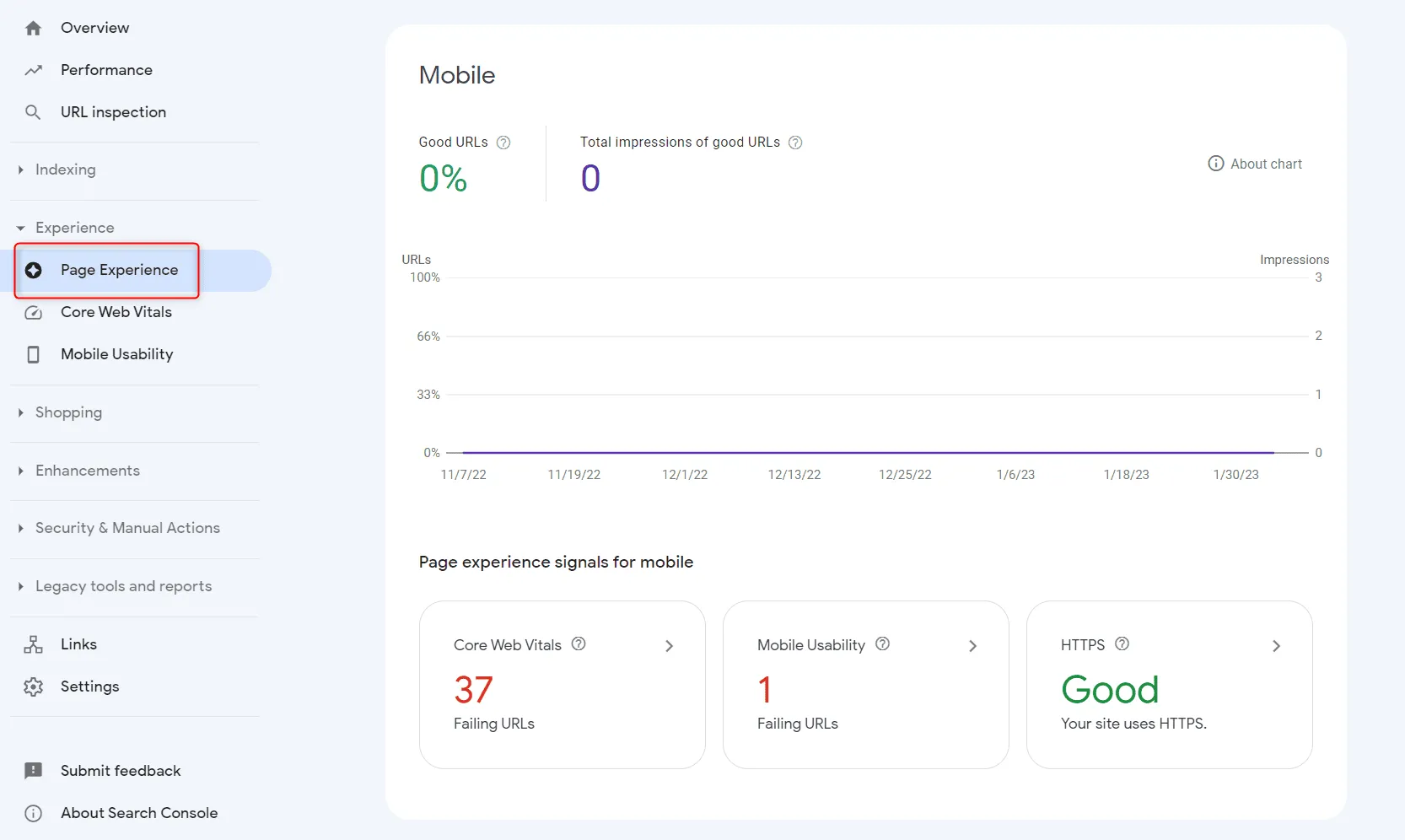Open the Overview menu item
Viewport: 1405px width, 840px height.
(94, 28)
